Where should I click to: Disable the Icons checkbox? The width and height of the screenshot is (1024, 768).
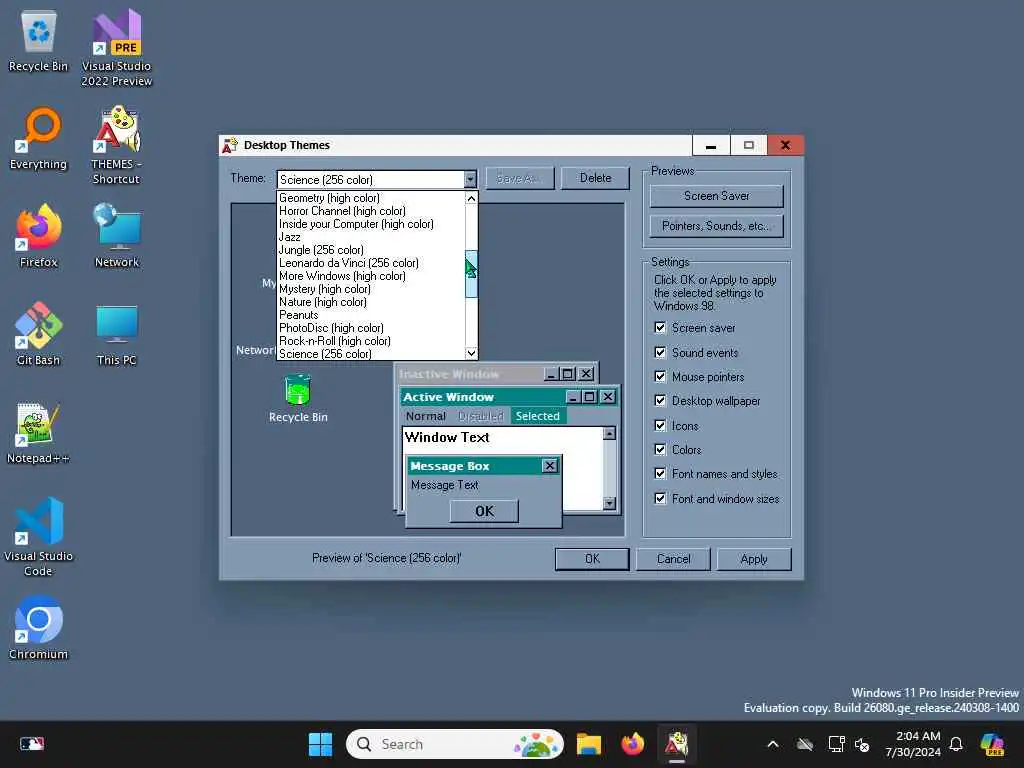pyautogui.click(x=660, y=426)
